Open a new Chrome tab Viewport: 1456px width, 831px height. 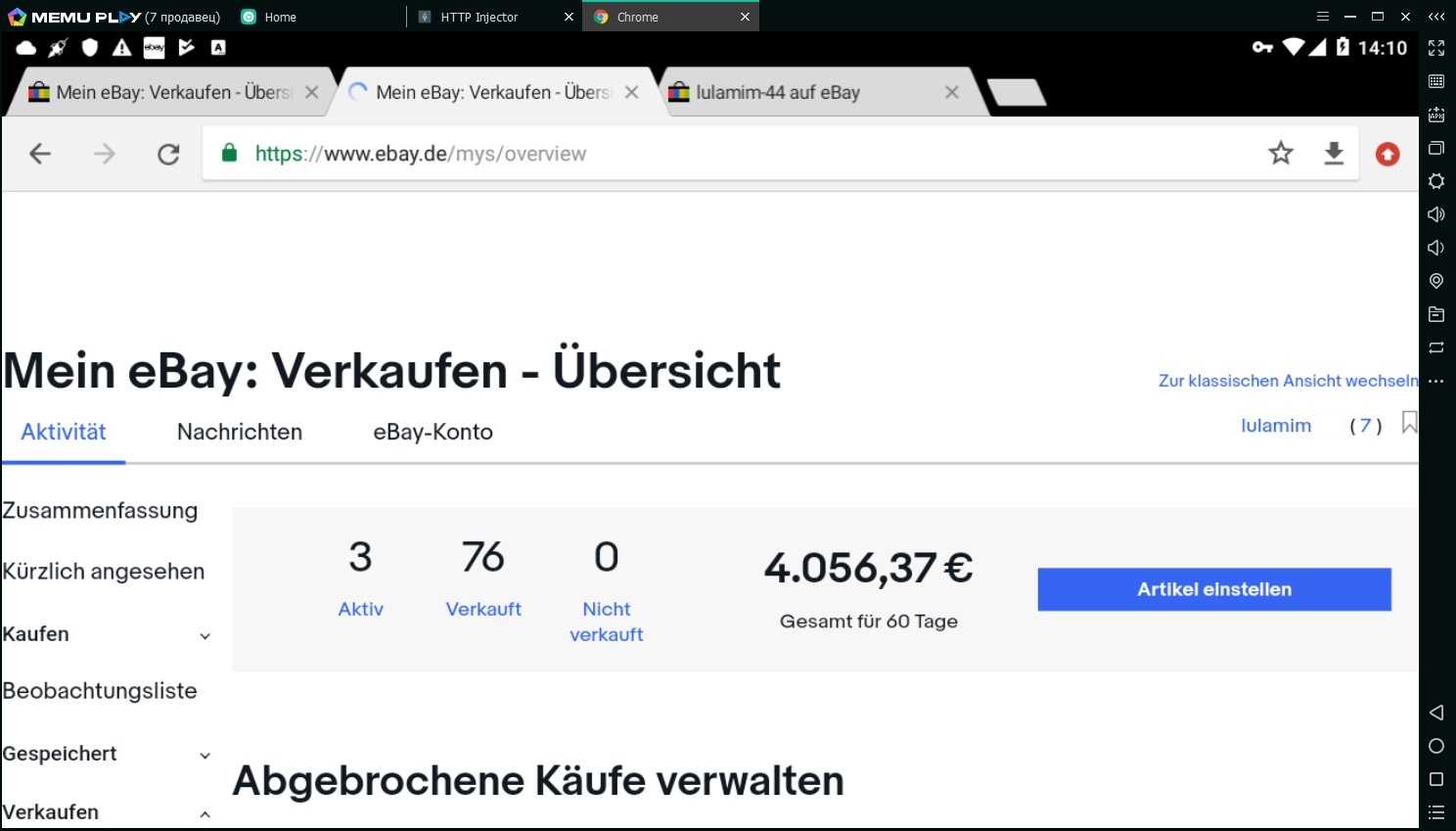click(x=1017, y=92)
